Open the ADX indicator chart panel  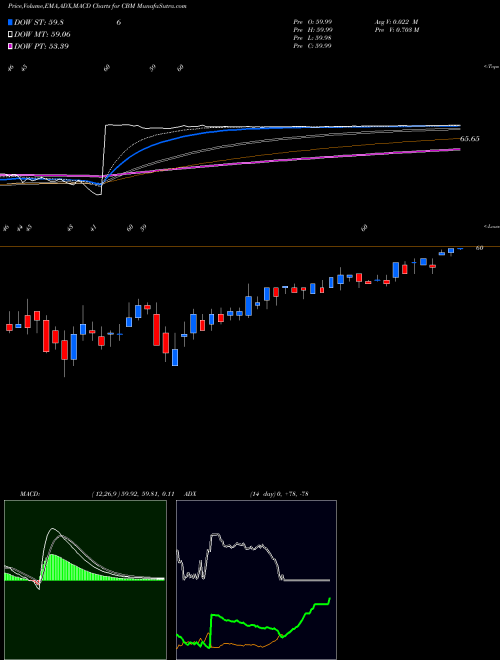(256, 580)
